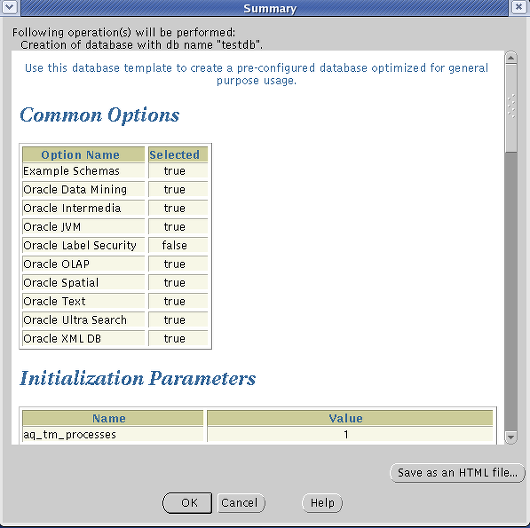
Task: Click scrollbar down arrow
Action: click(511, 437)
